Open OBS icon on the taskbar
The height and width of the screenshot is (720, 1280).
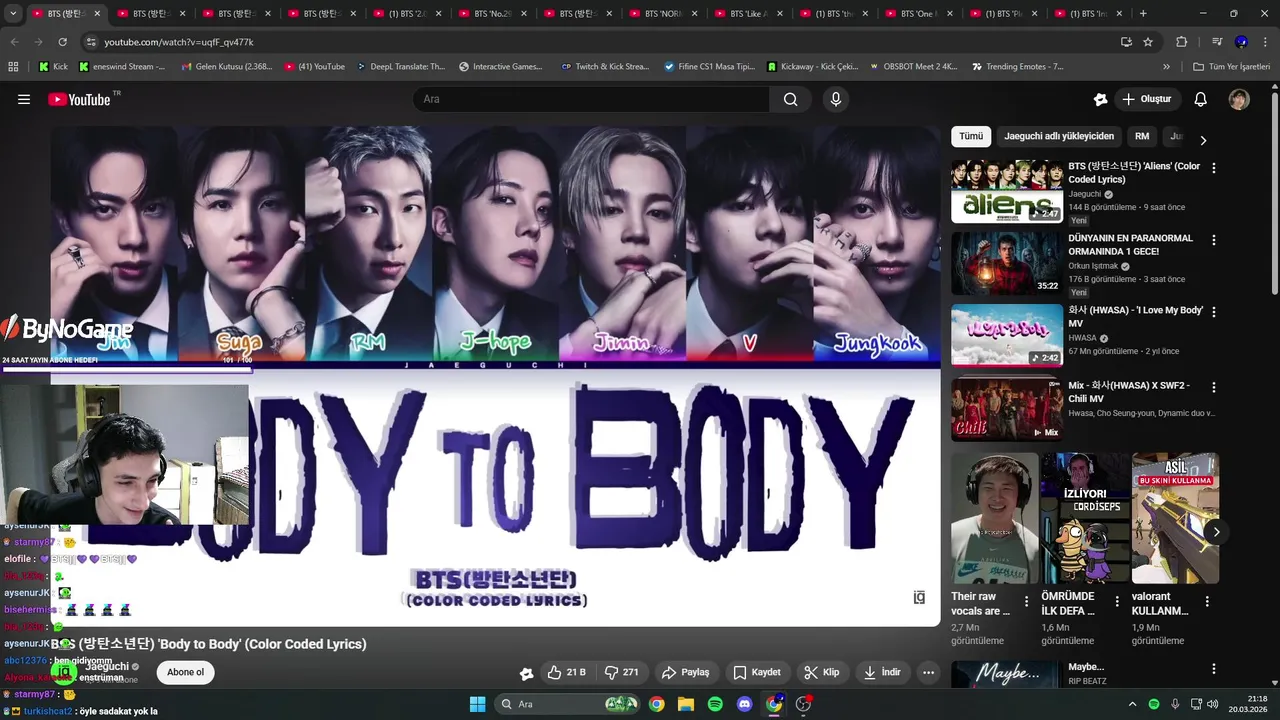point(803,704)
